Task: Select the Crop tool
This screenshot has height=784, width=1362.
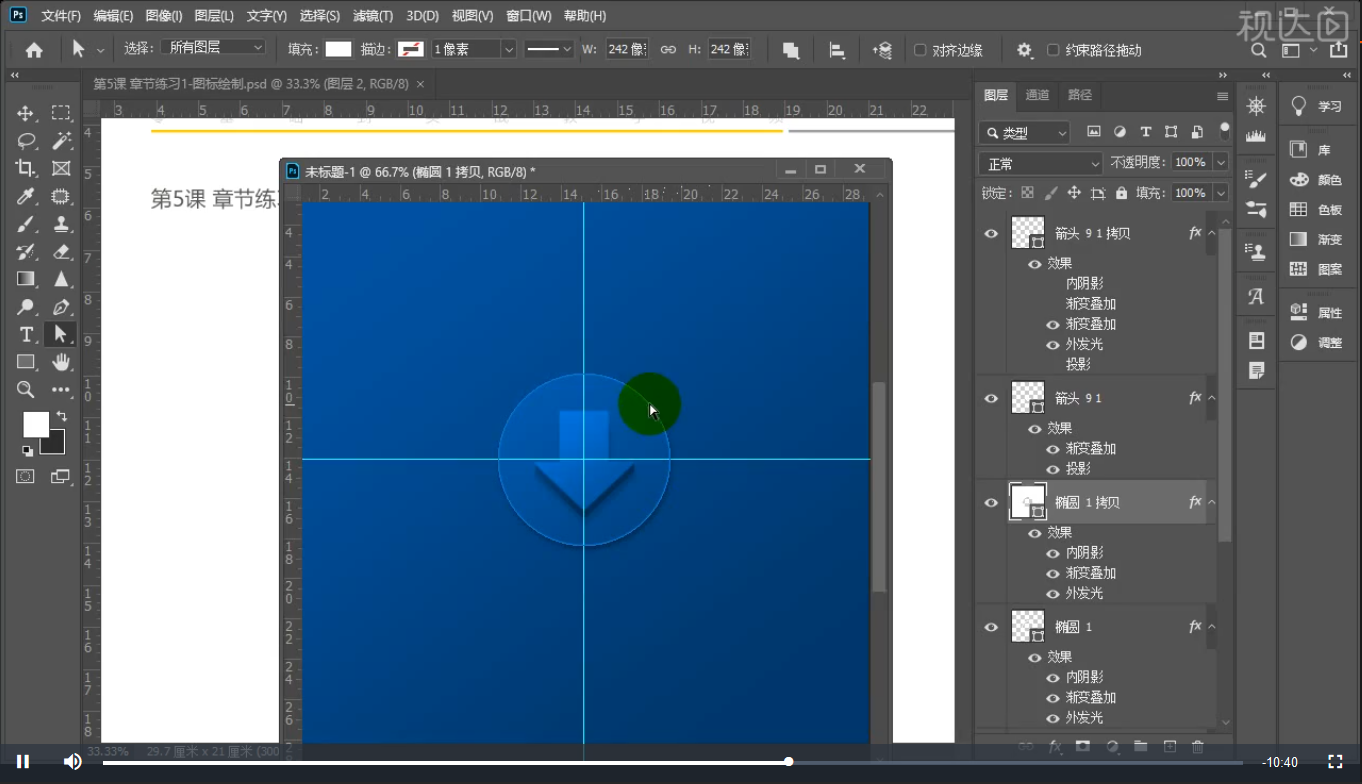Action: pos(26,169)
